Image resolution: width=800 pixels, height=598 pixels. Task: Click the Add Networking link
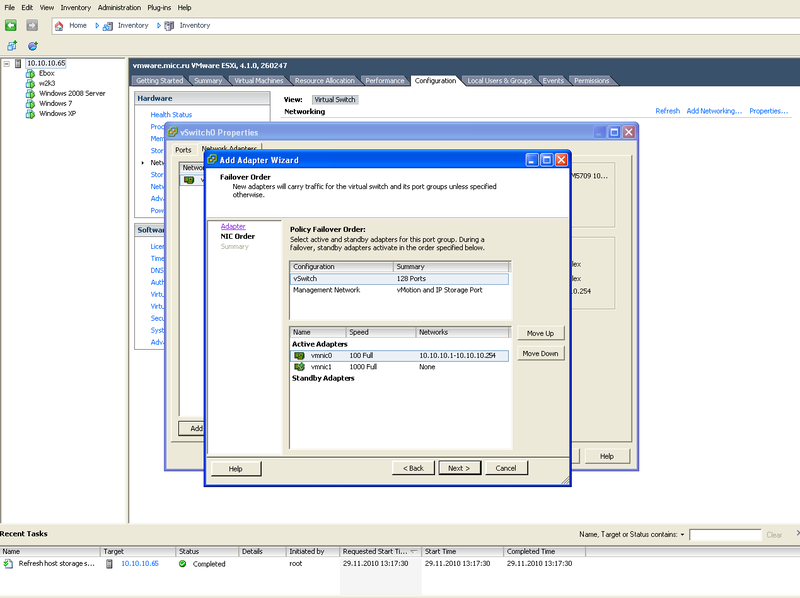tap(714, 111)
